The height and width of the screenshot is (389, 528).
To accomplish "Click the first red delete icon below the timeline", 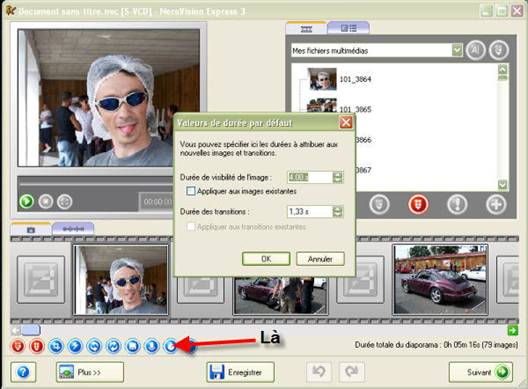I will pos(18,346).
